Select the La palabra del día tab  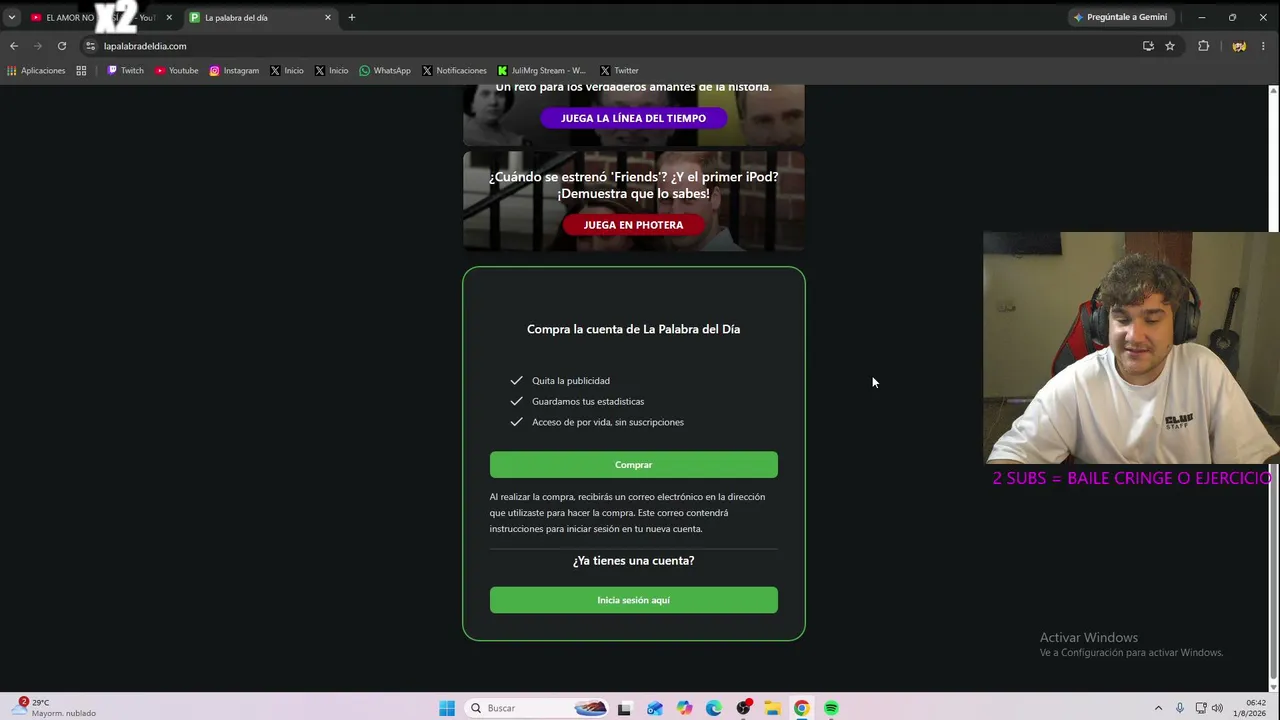pos(260,17)
